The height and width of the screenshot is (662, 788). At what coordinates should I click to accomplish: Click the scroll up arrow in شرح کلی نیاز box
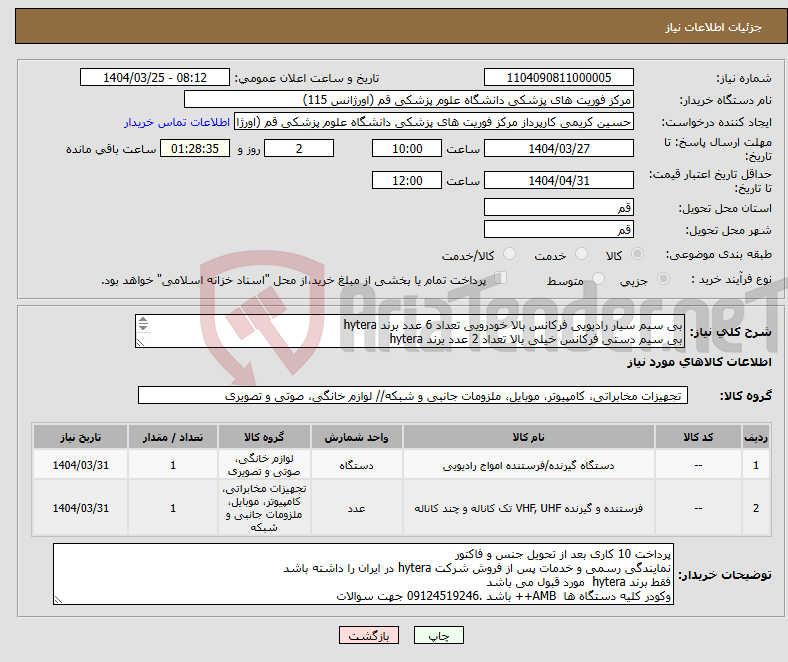pos(143,320)
